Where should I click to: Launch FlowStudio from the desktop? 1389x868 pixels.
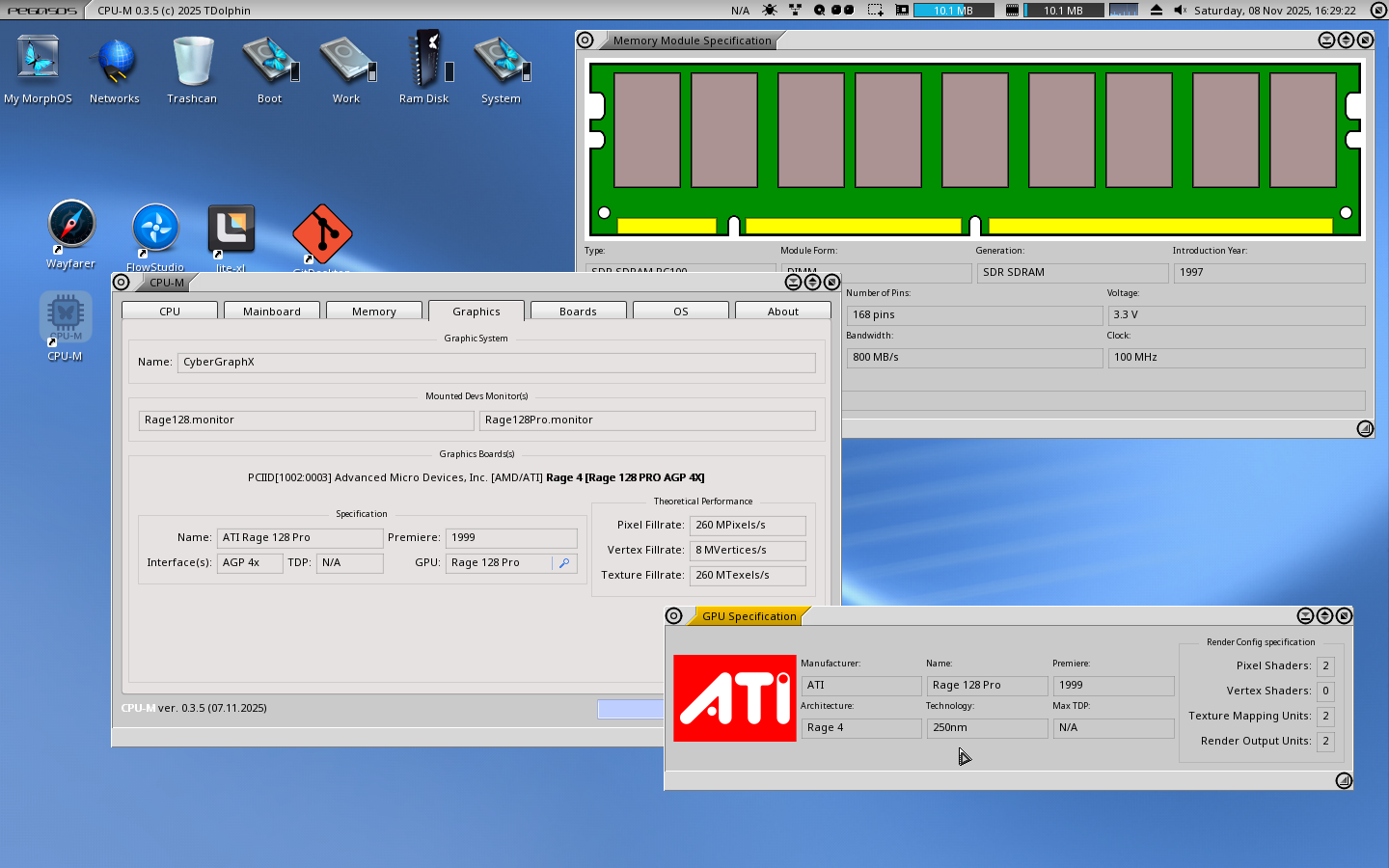(x=155, y=229)
